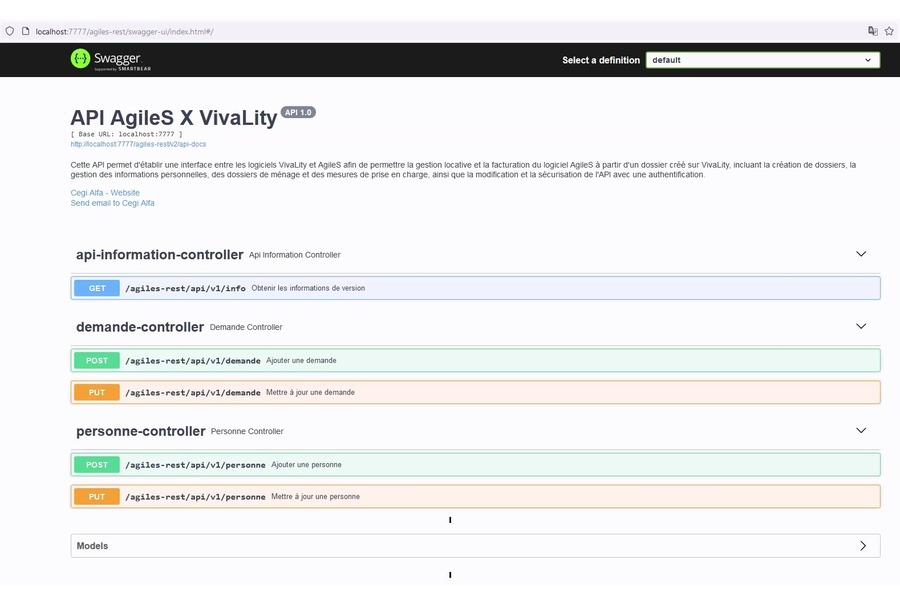The image size is (900, 604).
Task: Click the POST badge for personne
Action: click(97, 465)
